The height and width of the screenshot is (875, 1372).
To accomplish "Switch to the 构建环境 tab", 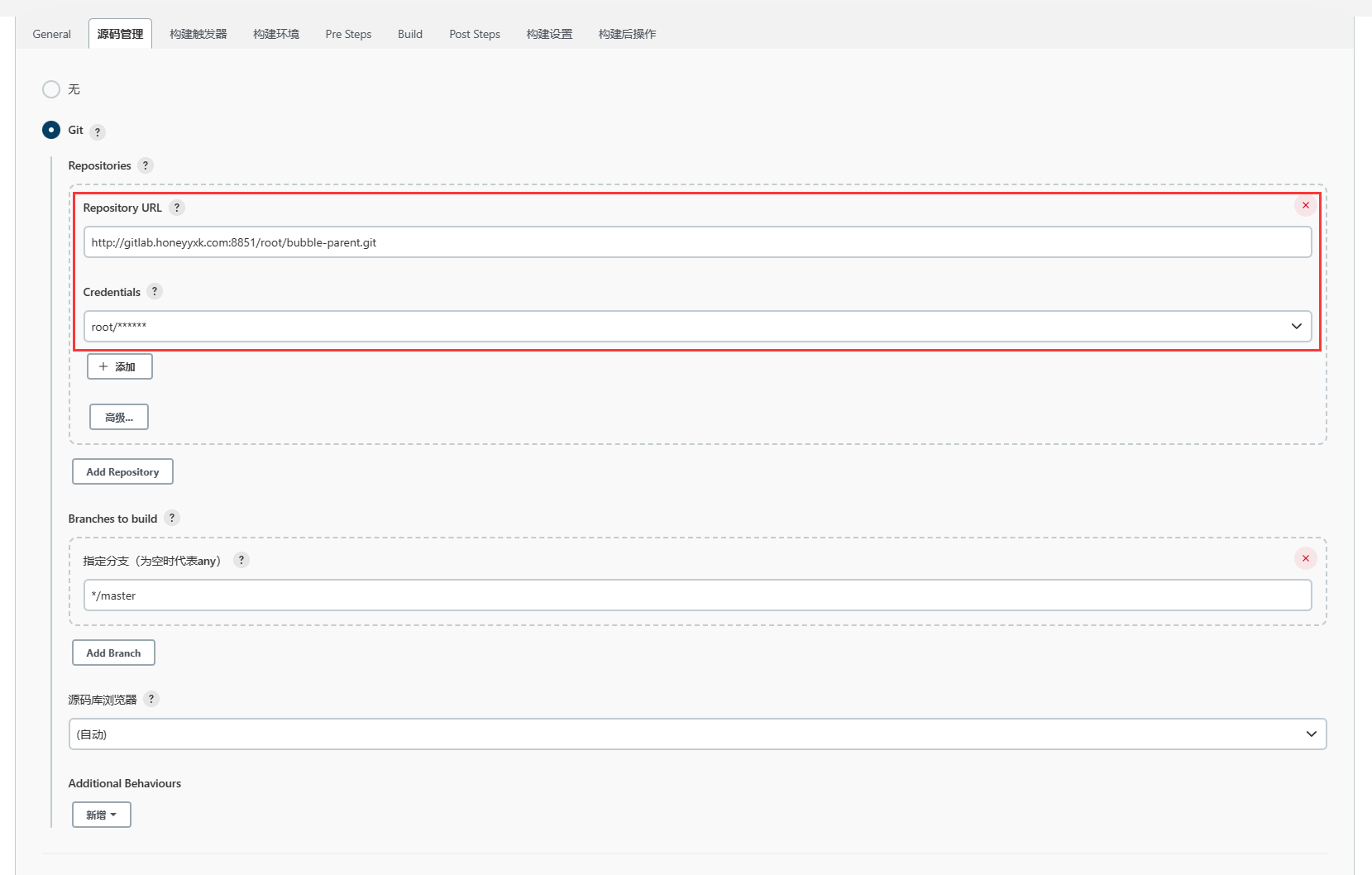I will (276, 34).
